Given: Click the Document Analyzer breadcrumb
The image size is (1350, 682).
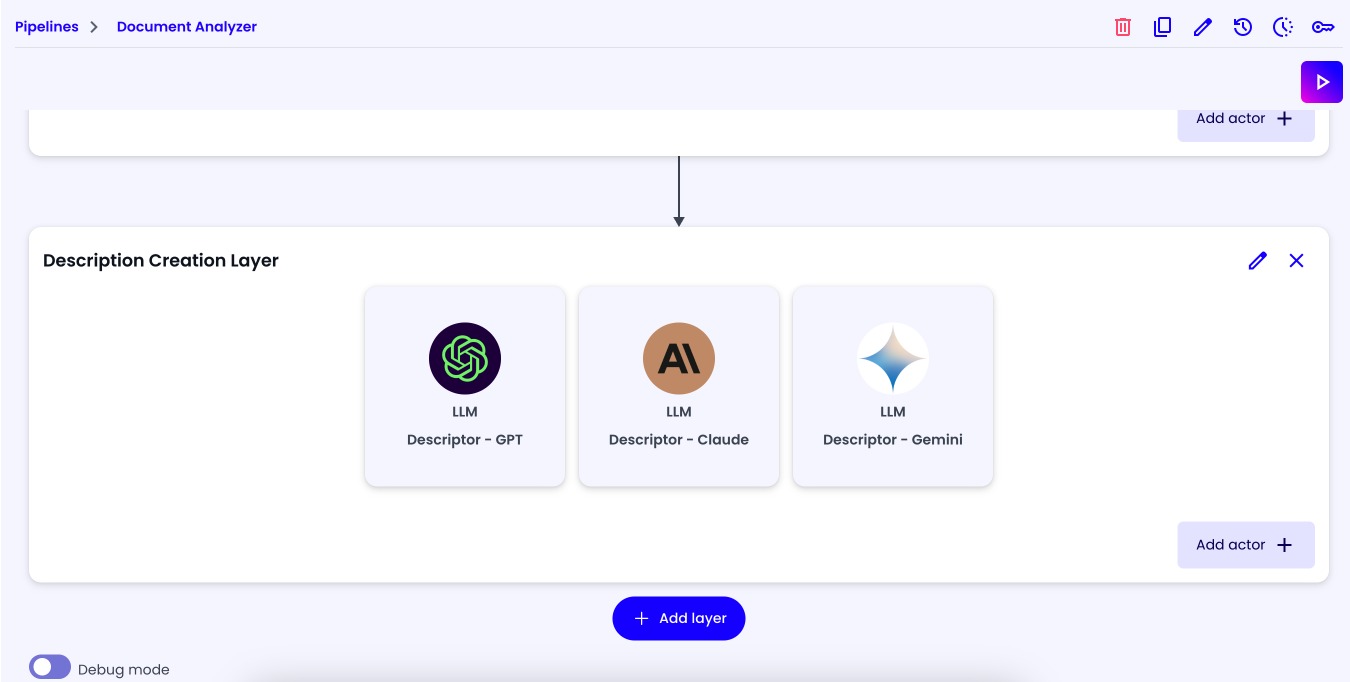Looking at the screenshot, I should click(x=187, y=27).
